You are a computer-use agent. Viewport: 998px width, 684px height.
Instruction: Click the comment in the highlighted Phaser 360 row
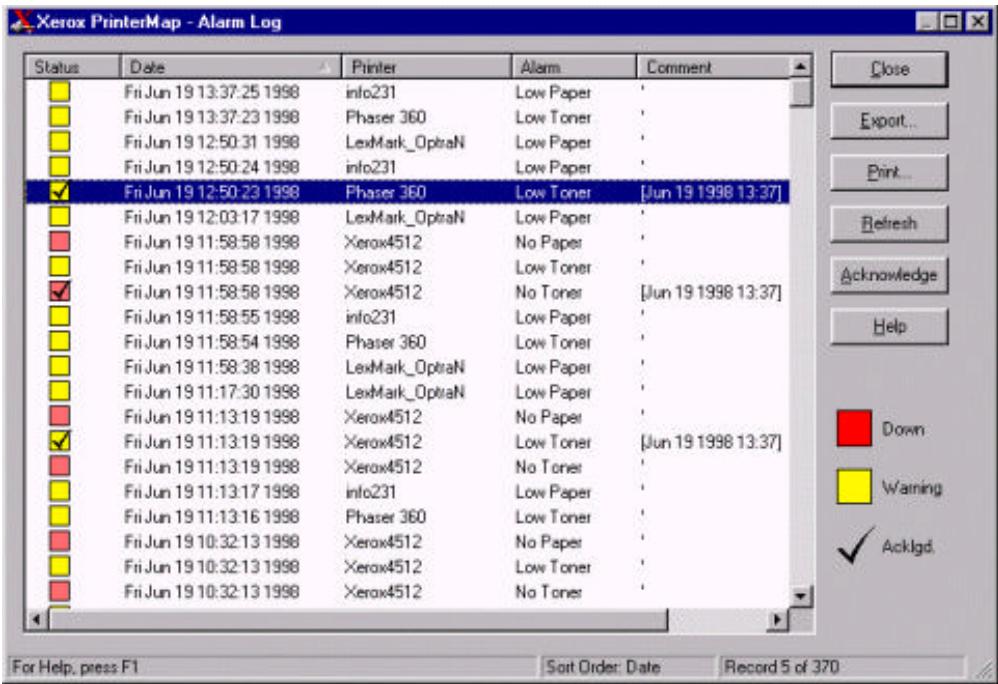tap(711, 192)
